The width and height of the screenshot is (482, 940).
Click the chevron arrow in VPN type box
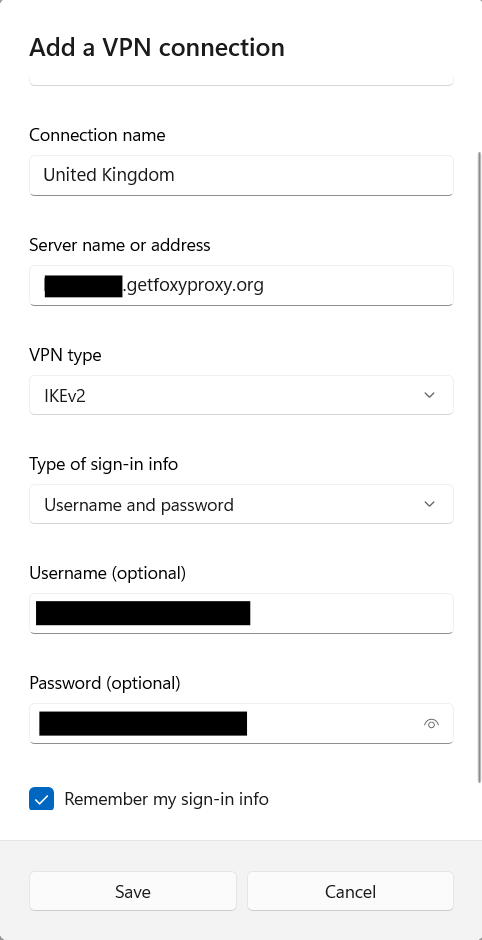click(429, 395)
